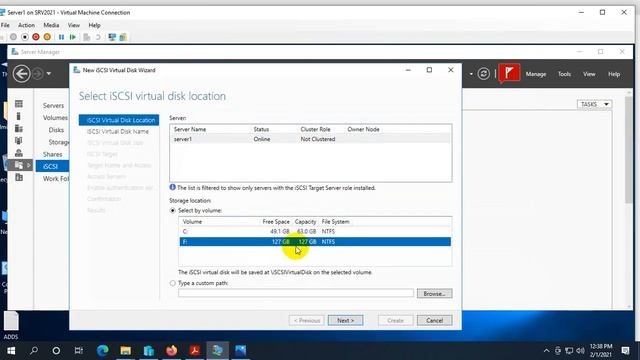Click the Enhanced Session monitor icon
640x360 pixels.
[112, 37]
